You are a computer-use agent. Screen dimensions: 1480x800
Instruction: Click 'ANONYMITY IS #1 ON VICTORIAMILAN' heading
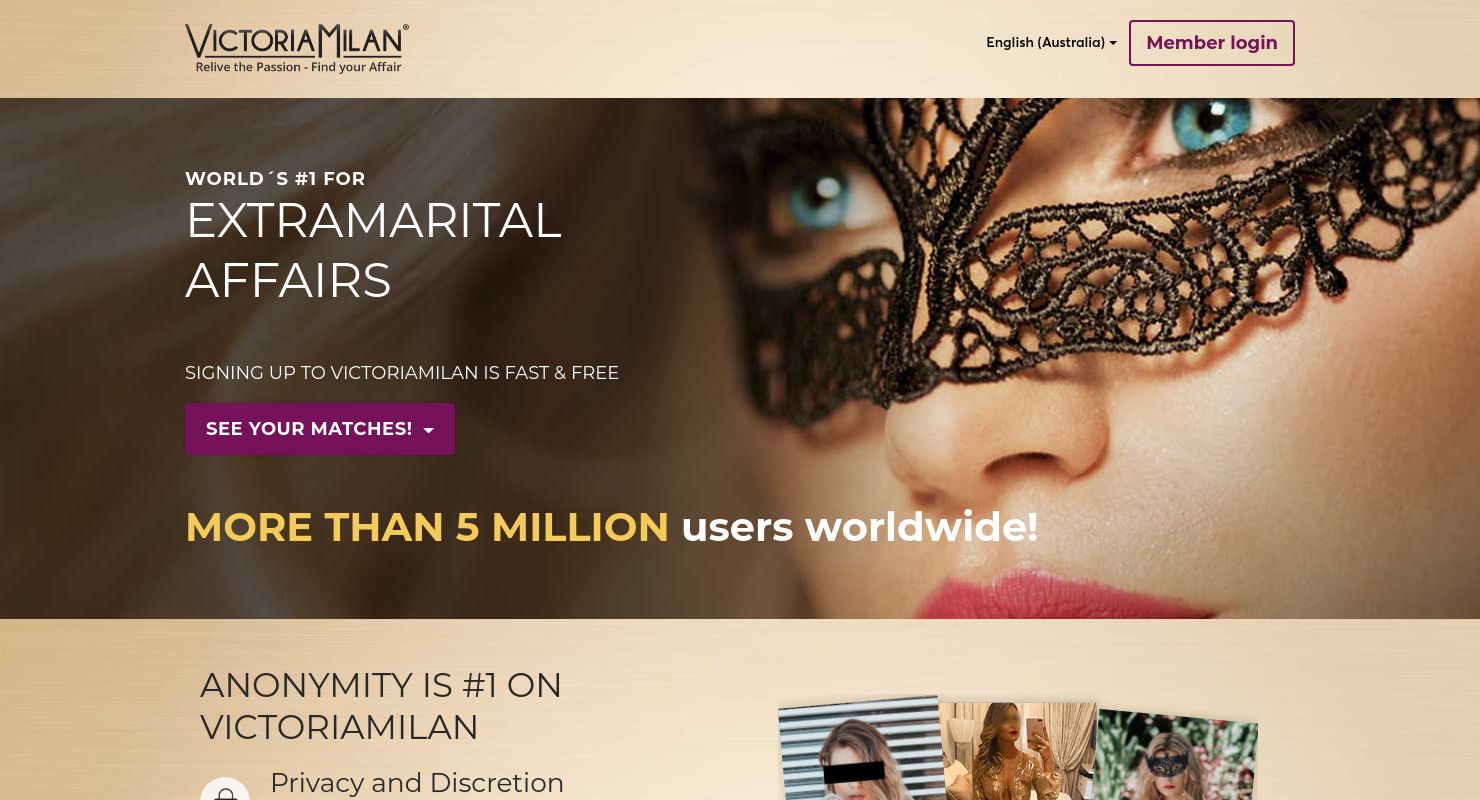381,706
